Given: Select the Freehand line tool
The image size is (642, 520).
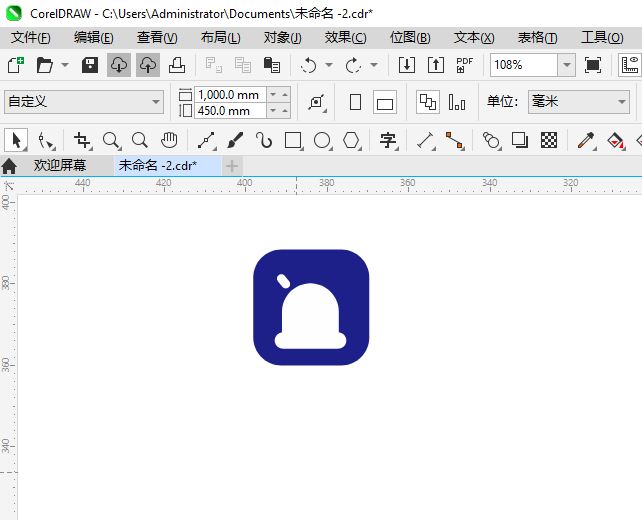Looking at the screenshot, I should coord(206,140).
